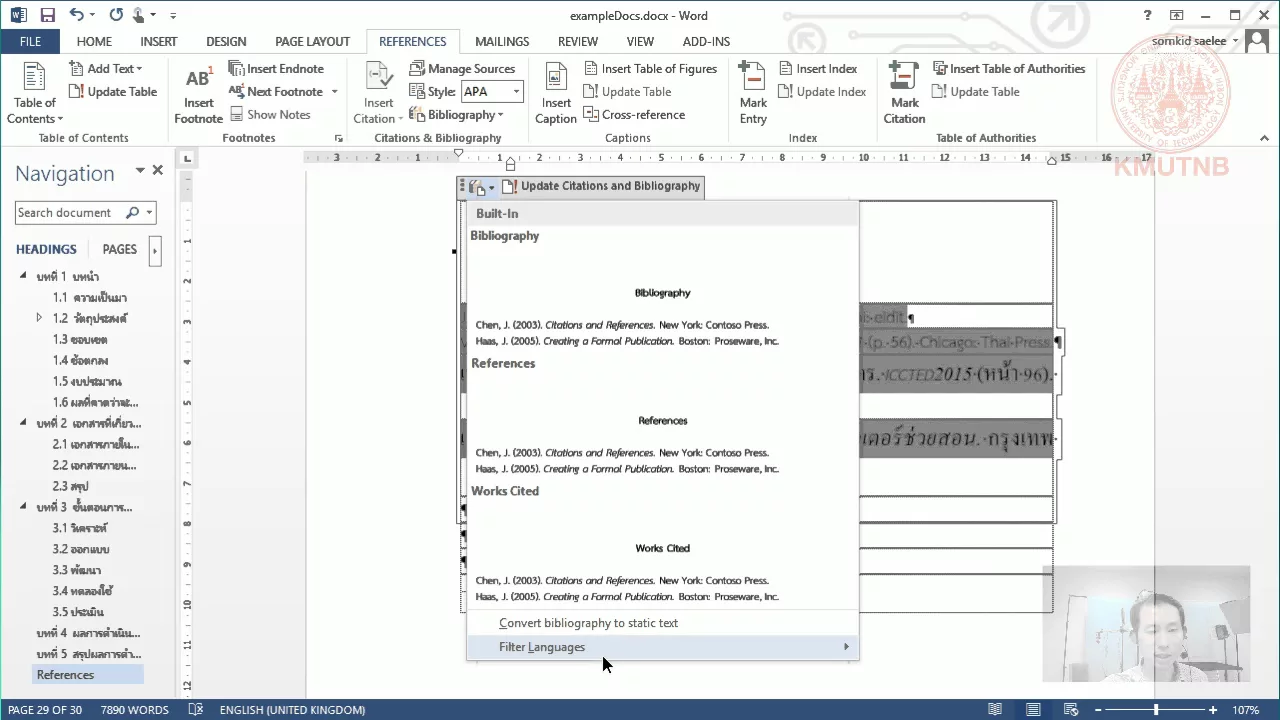
Task: Click proofing errors icon in status bar
Action: pos(196,710)
